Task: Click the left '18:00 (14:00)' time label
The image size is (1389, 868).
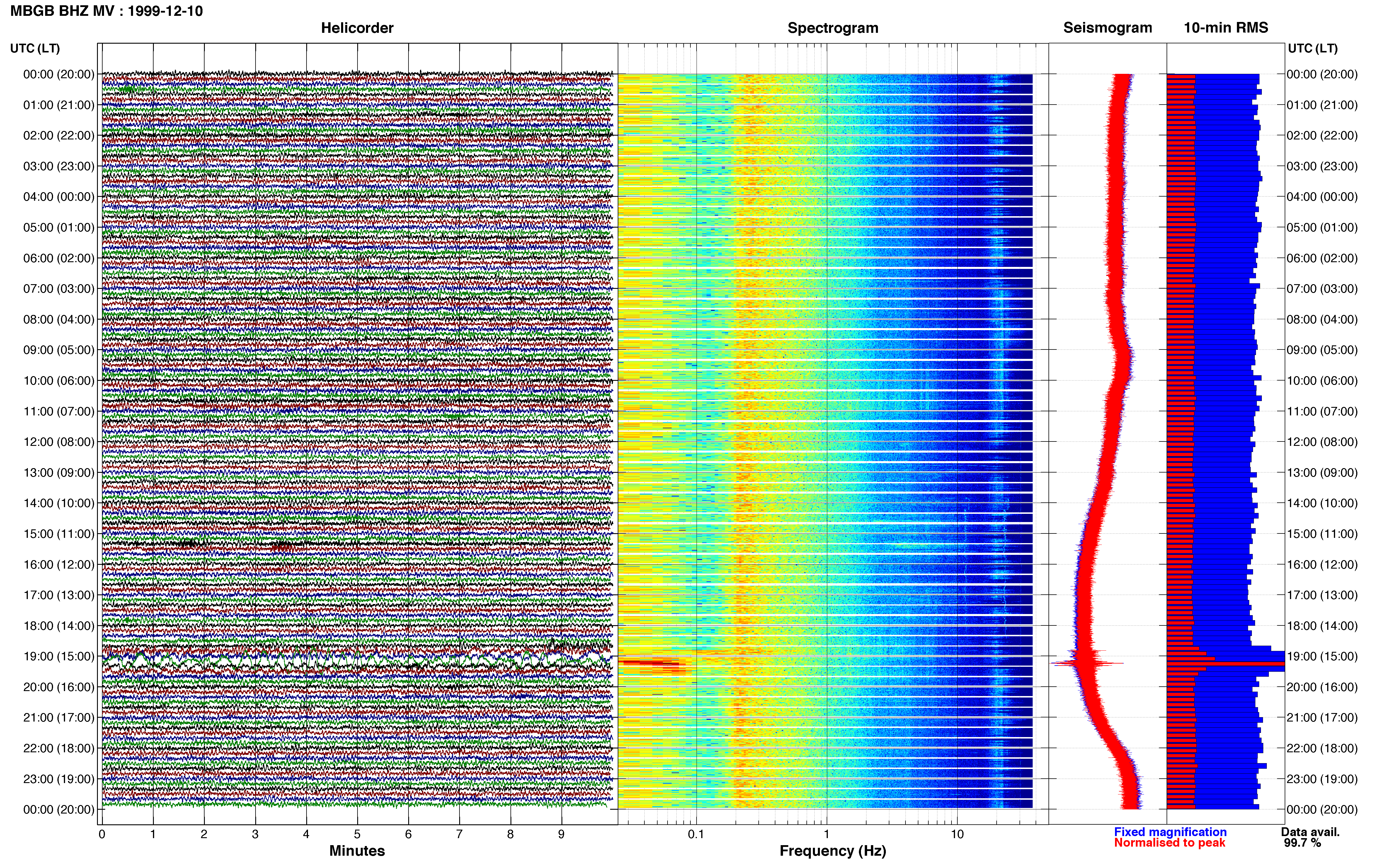Action: point(59,626)
